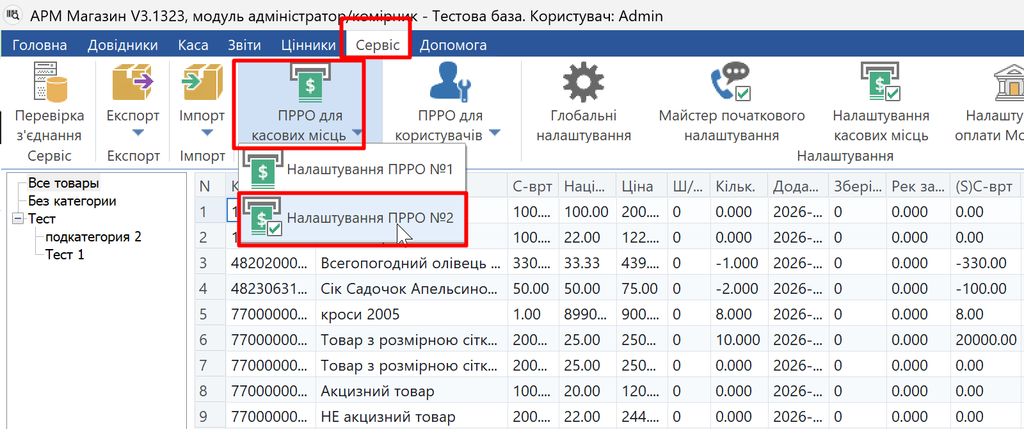Launch Майстер початкового налаштування phone icon
Screen dimensions: 1024x429
pyautogui.click(x=731, y=83)
